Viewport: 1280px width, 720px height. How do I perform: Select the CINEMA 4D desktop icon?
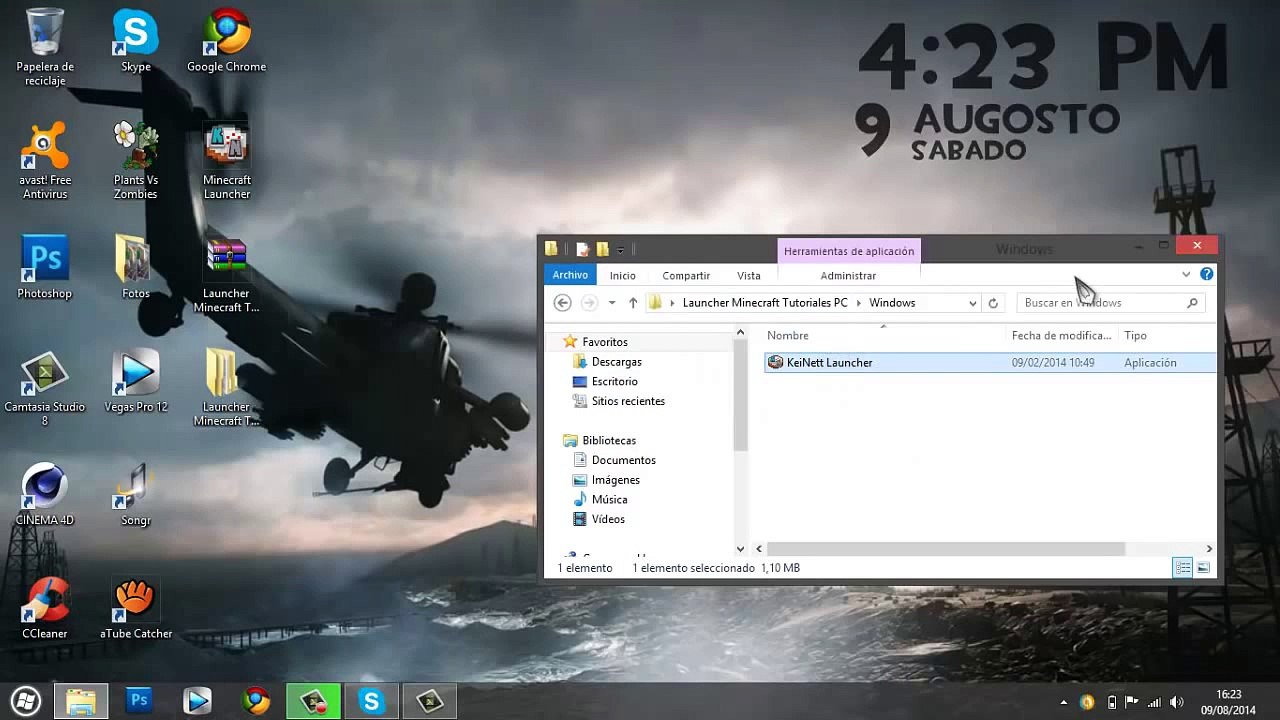45,494
